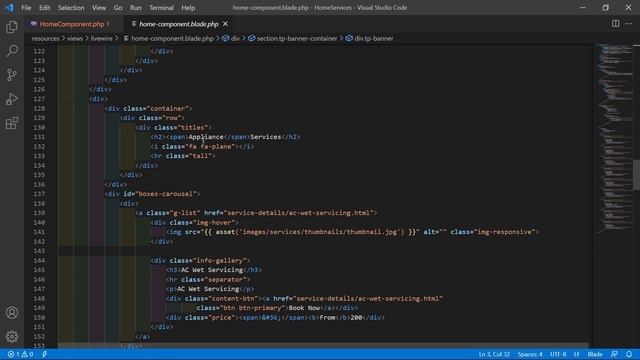Viewport: 640px width, 360px height.
Task: Open the Run and Debug view
Action: click(x=12, y=99)
